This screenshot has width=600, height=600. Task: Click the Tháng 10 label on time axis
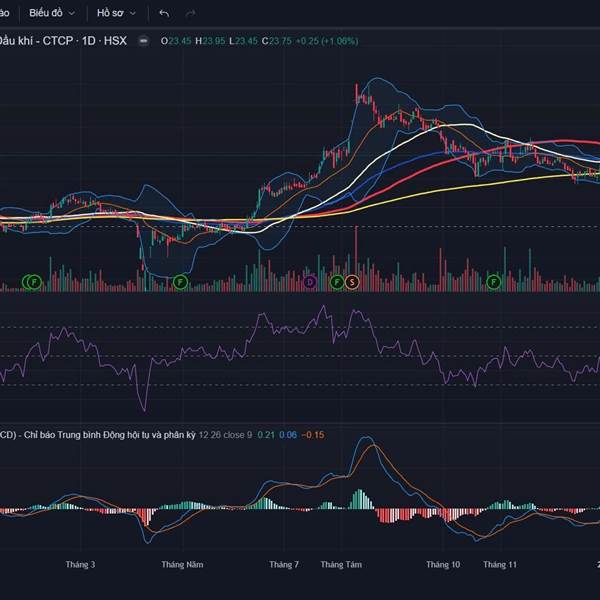443,565
